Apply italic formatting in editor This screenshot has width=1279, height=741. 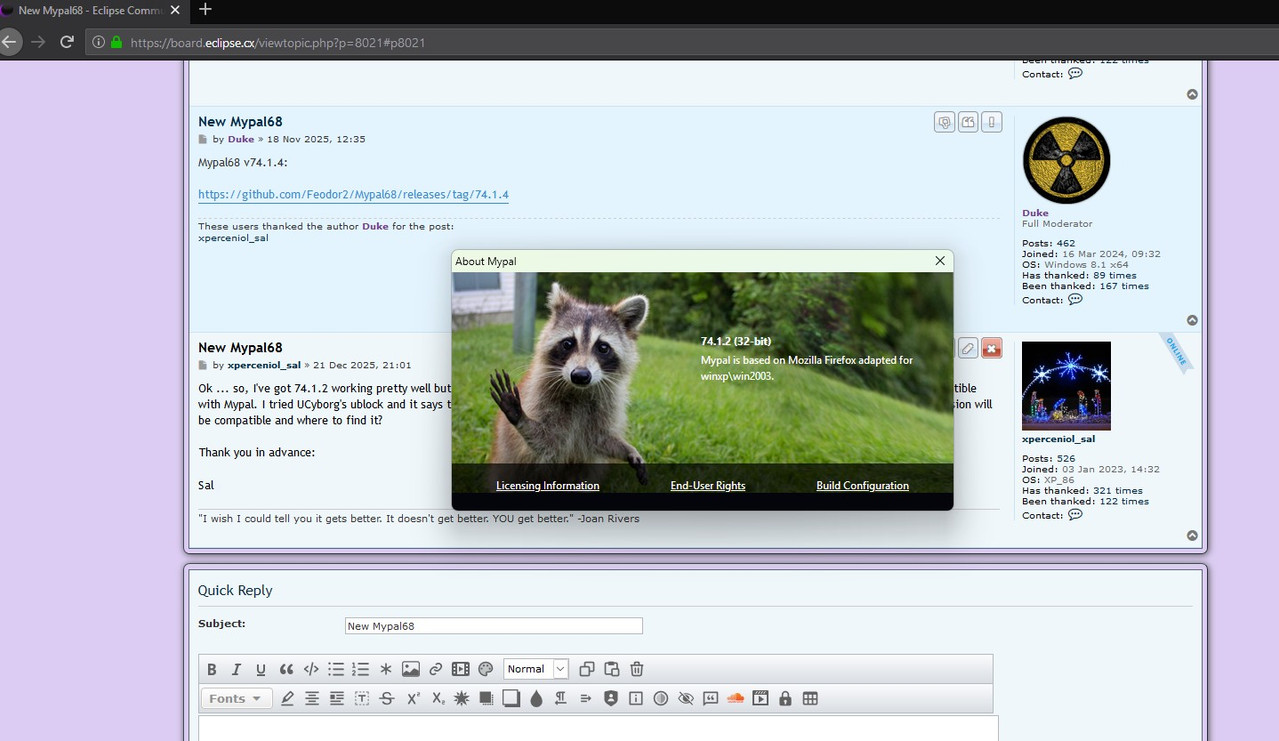237,669
